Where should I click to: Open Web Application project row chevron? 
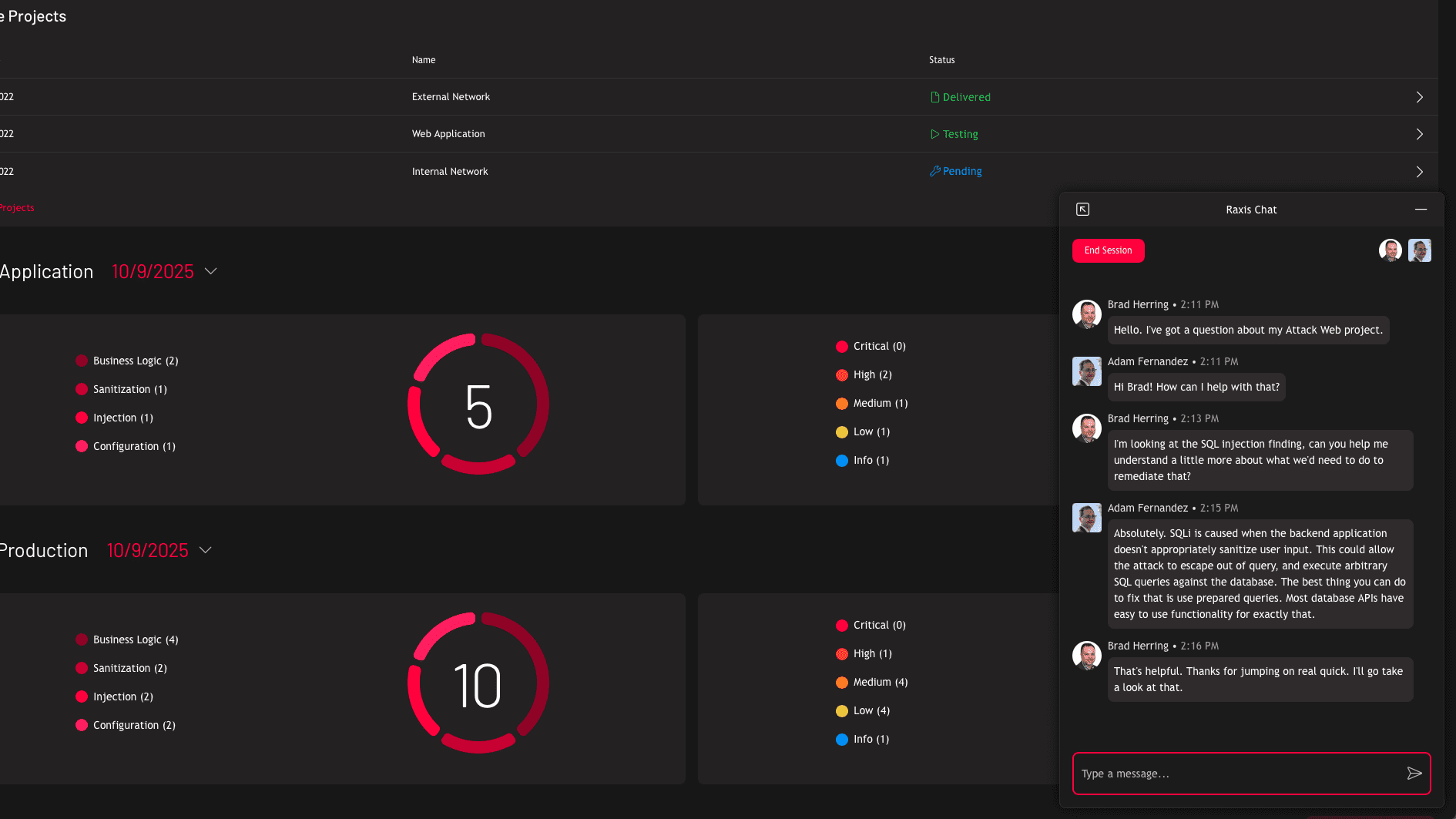coord(1419,134)
